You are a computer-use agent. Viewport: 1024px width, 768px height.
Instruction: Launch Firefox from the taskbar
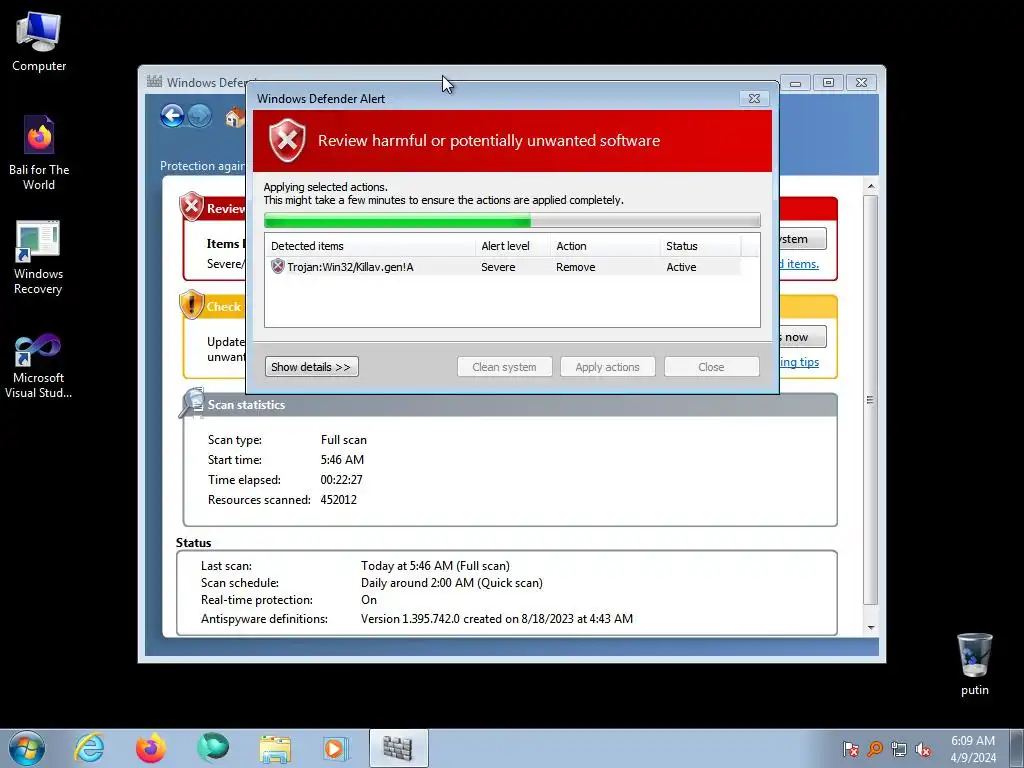(x=151, y=748)
